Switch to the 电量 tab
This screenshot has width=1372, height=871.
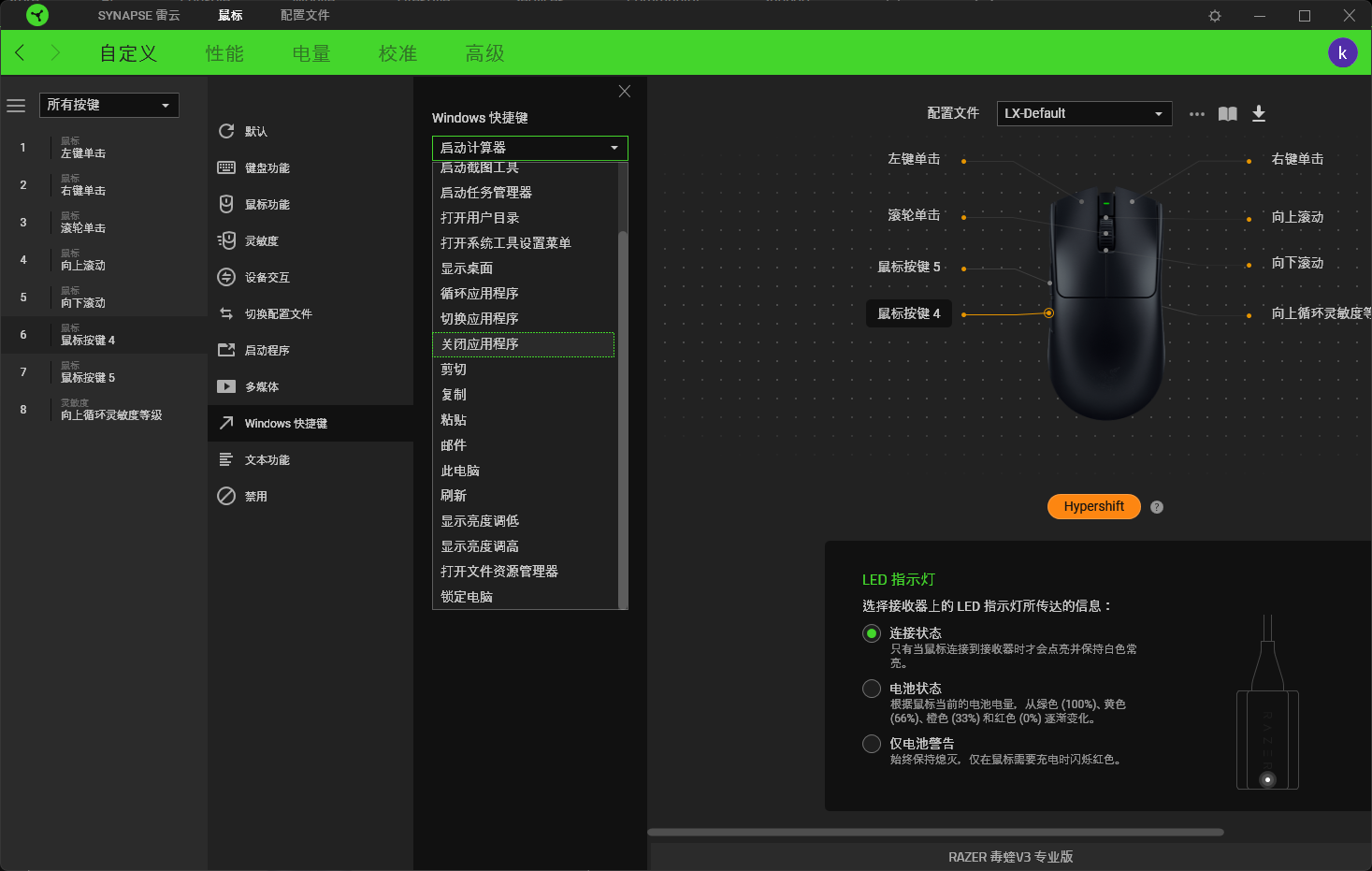311,53
